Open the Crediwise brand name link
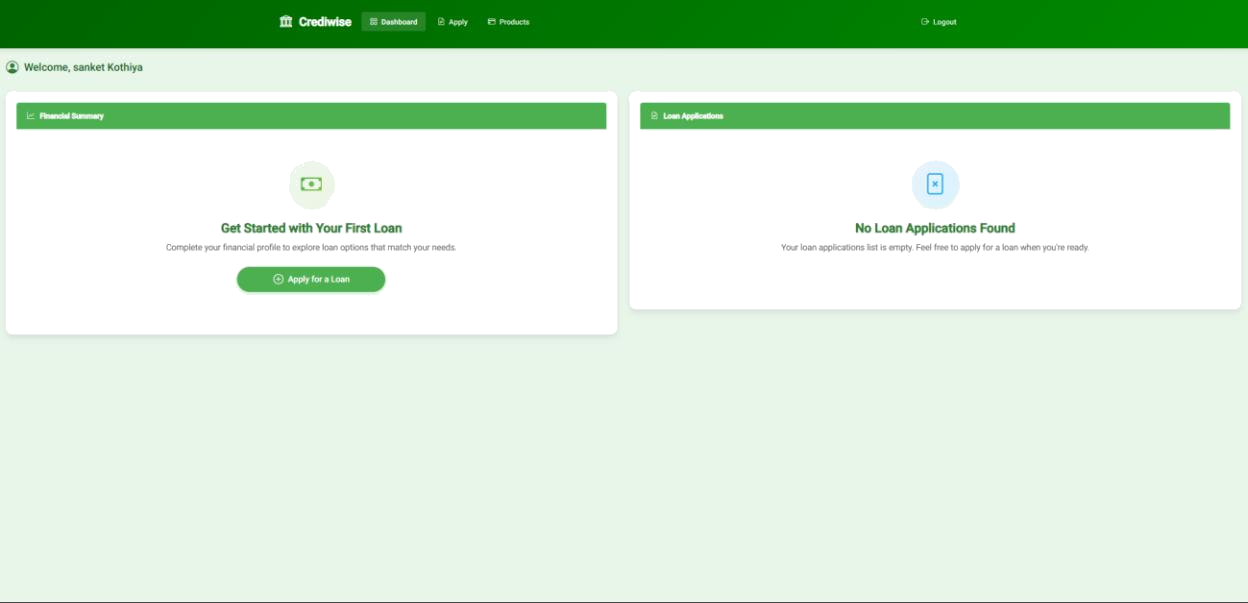The height and width of the screenshot is (603, 1248). 325,21
